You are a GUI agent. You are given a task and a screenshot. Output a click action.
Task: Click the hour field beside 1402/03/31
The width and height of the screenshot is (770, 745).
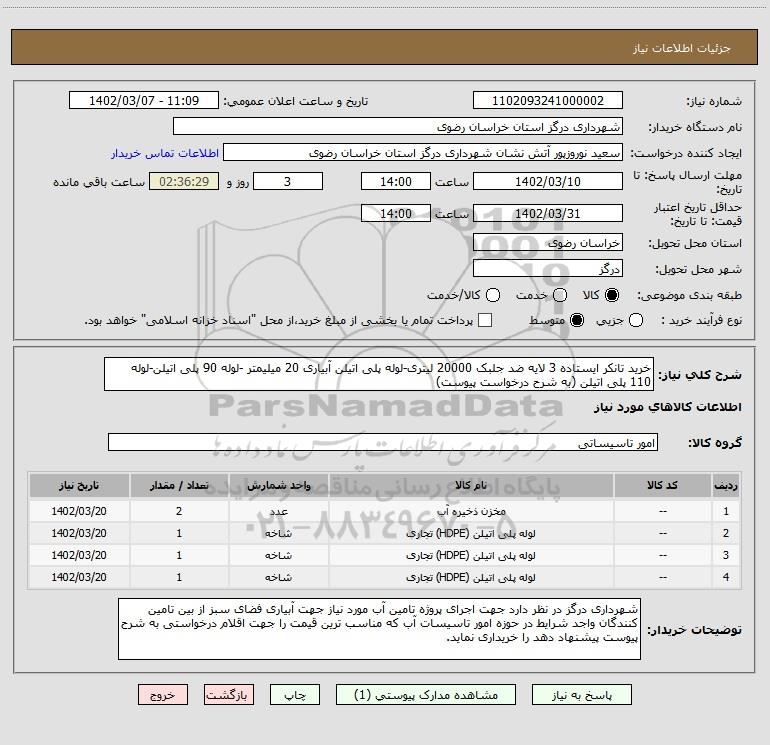pyautogui.click(x=396, y=214)
